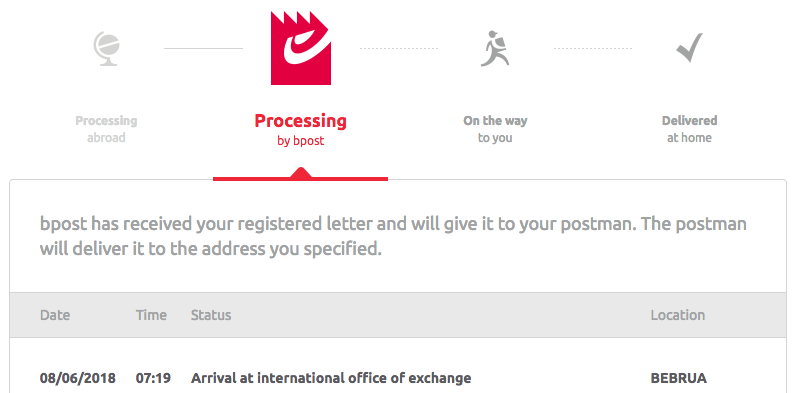This screenshot has width=794, height=393.
Task: Click the red triangle active step indicator
Action: (301, 173)
